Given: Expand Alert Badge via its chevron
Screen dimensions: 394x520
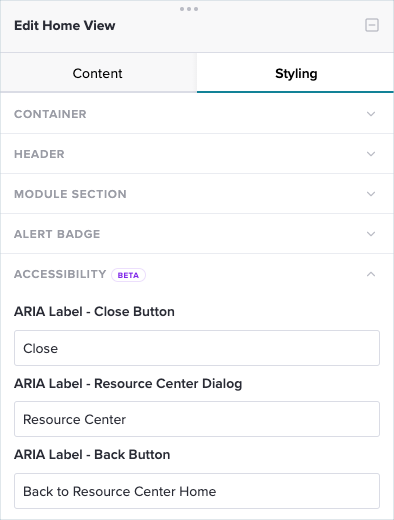Looking at the screenshot, I should pyautogui.click(x=371, y=234).
